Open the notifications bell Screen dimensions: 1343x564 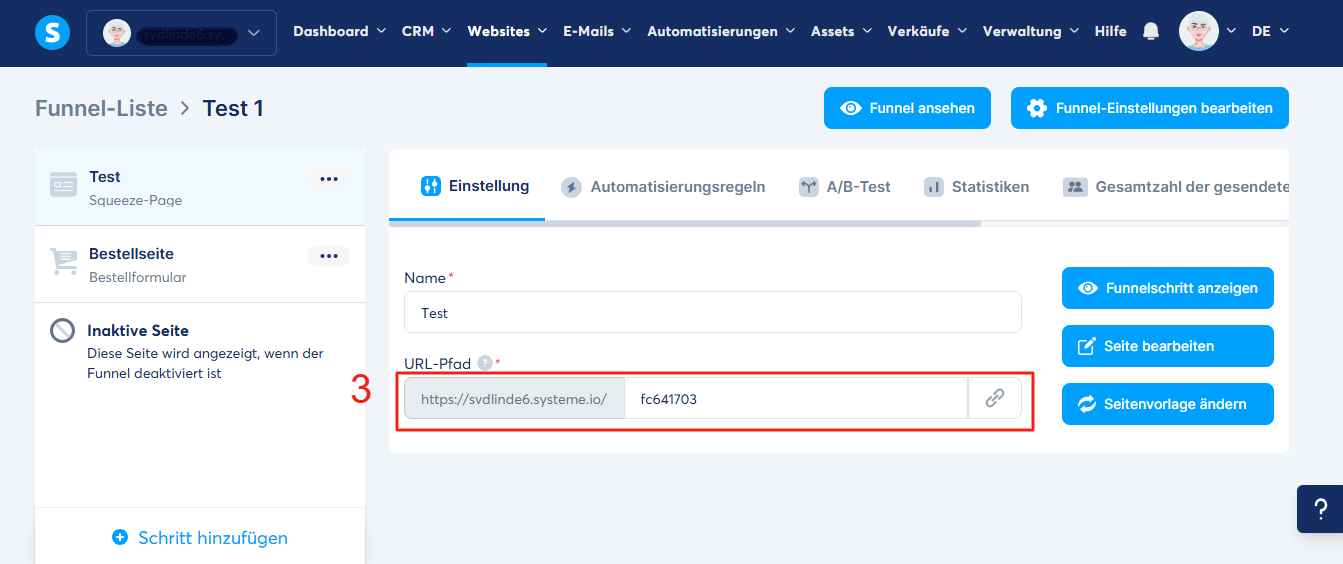pos(1151,31)
